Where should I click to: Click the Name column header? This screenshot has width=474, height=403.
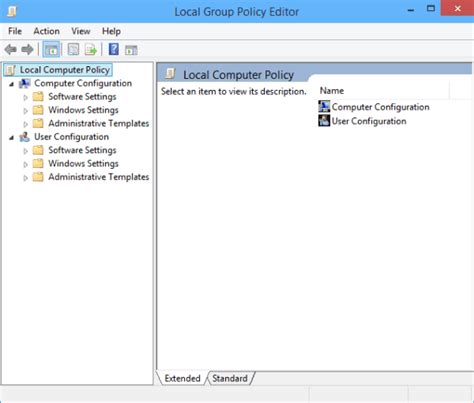383,91
